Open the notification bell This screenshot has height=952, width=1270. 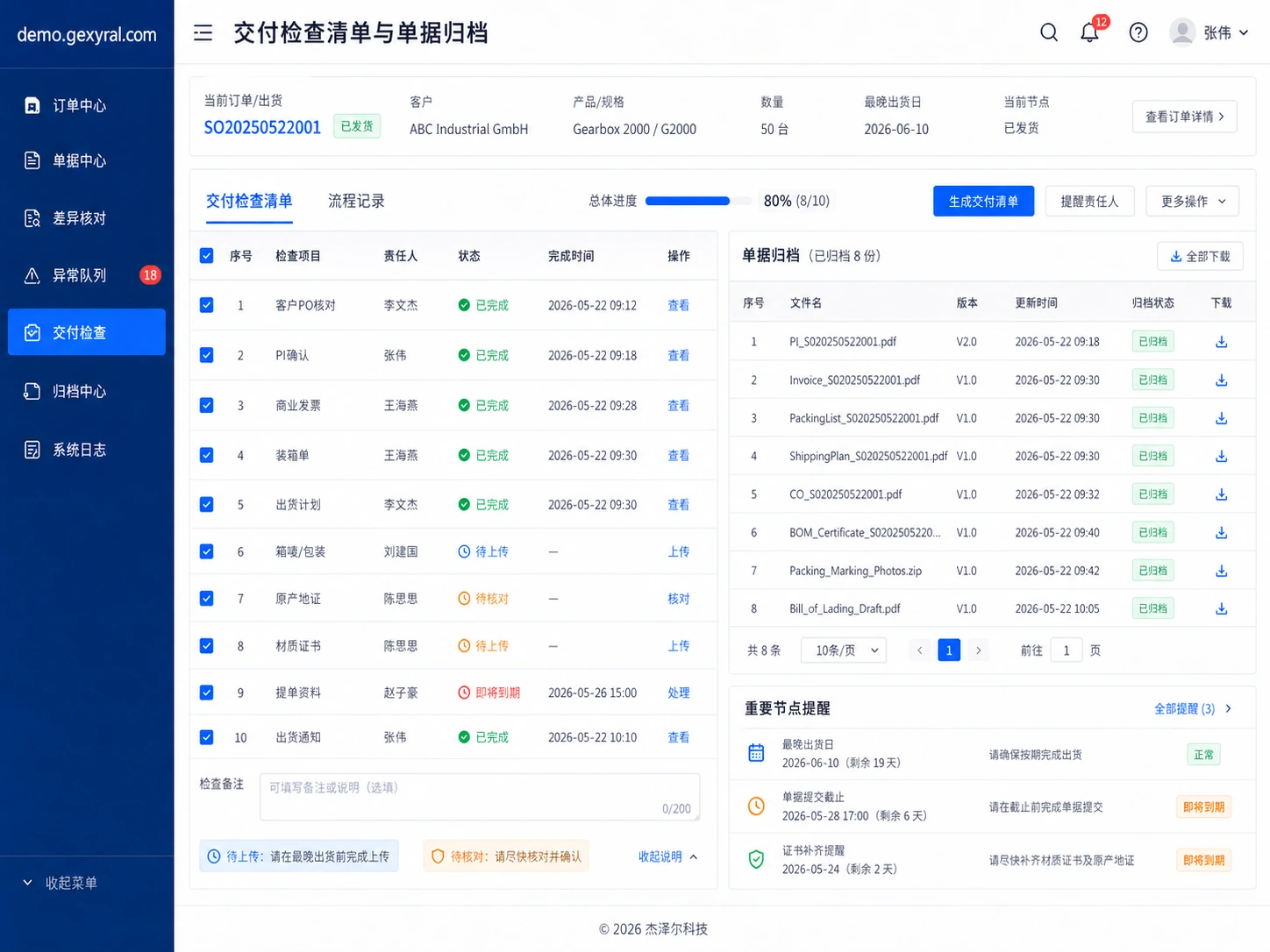tap(1089, 32)
